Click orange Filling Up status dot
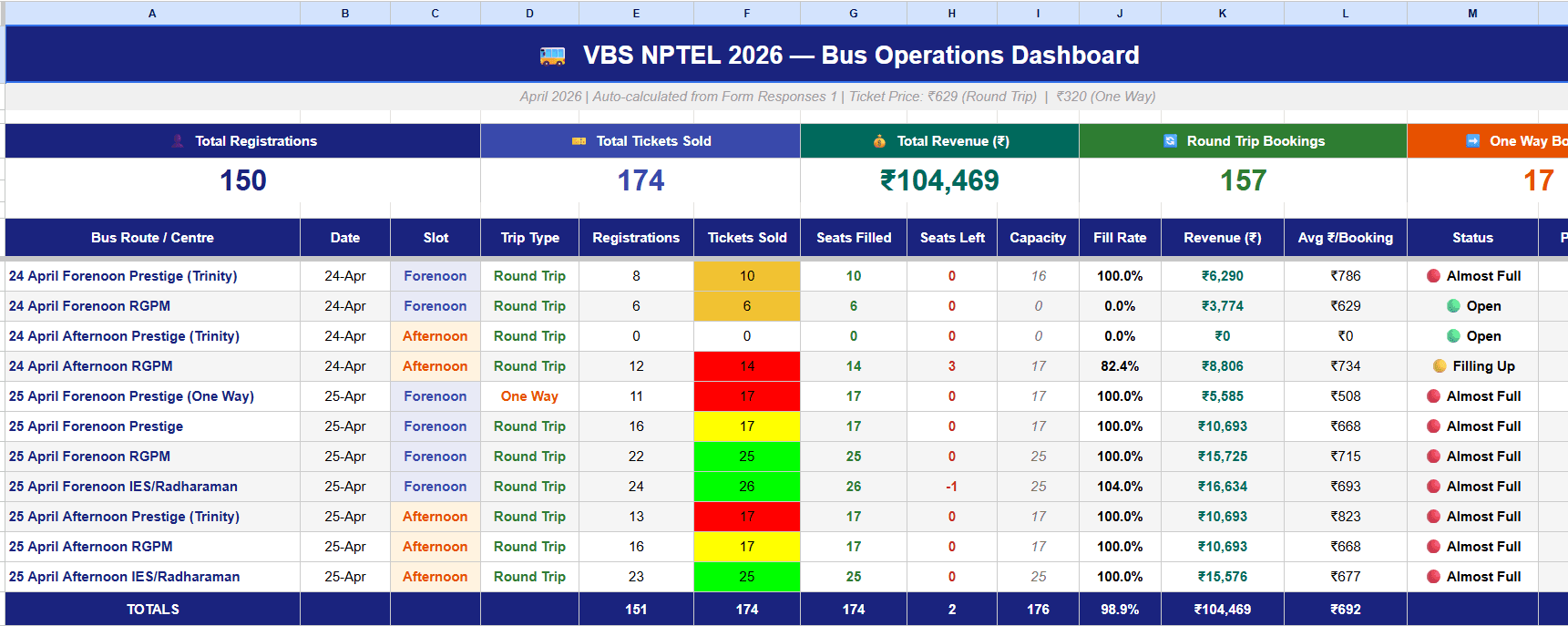Viewport: 1568px width, 626px height. (x=1440, y=366)
